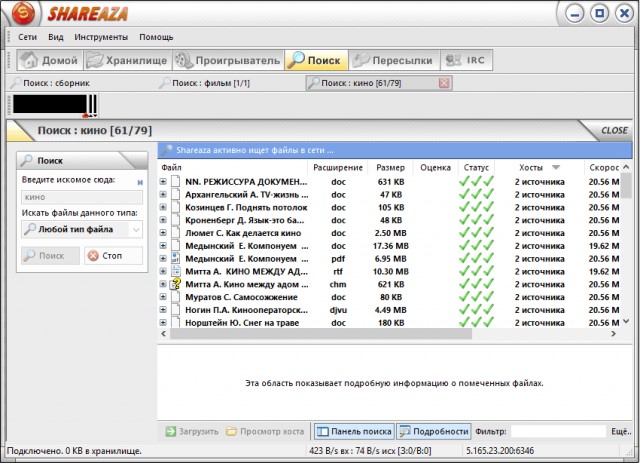Click the IP address 5.165.23.200:6346
The height and width of the screenshot is (463, 640).
click(x=500, y=451)
